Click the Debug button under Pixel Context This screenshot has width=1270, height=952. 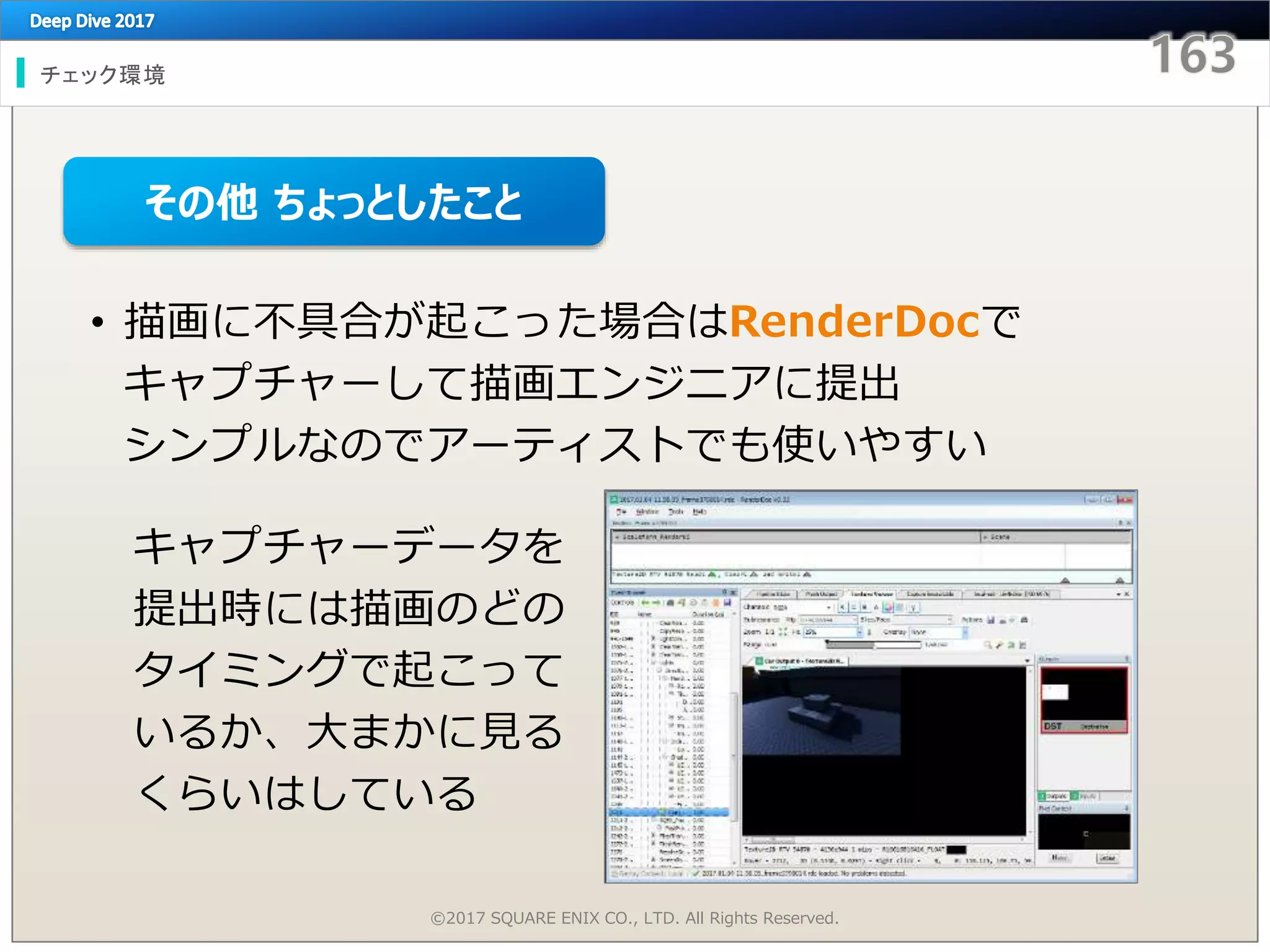tap(1107, 858)
